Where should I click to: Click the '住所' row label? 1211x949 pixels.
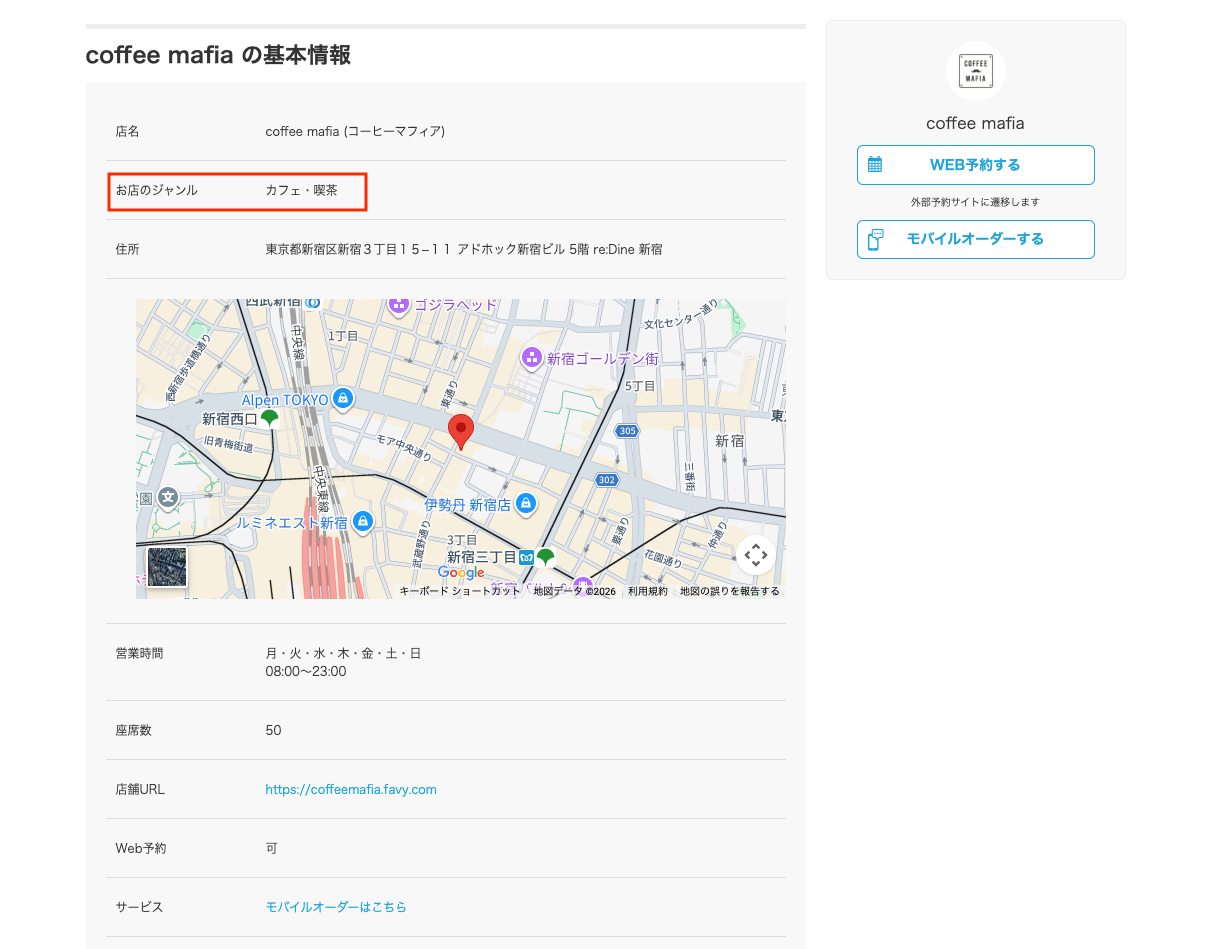click(127, 249)
